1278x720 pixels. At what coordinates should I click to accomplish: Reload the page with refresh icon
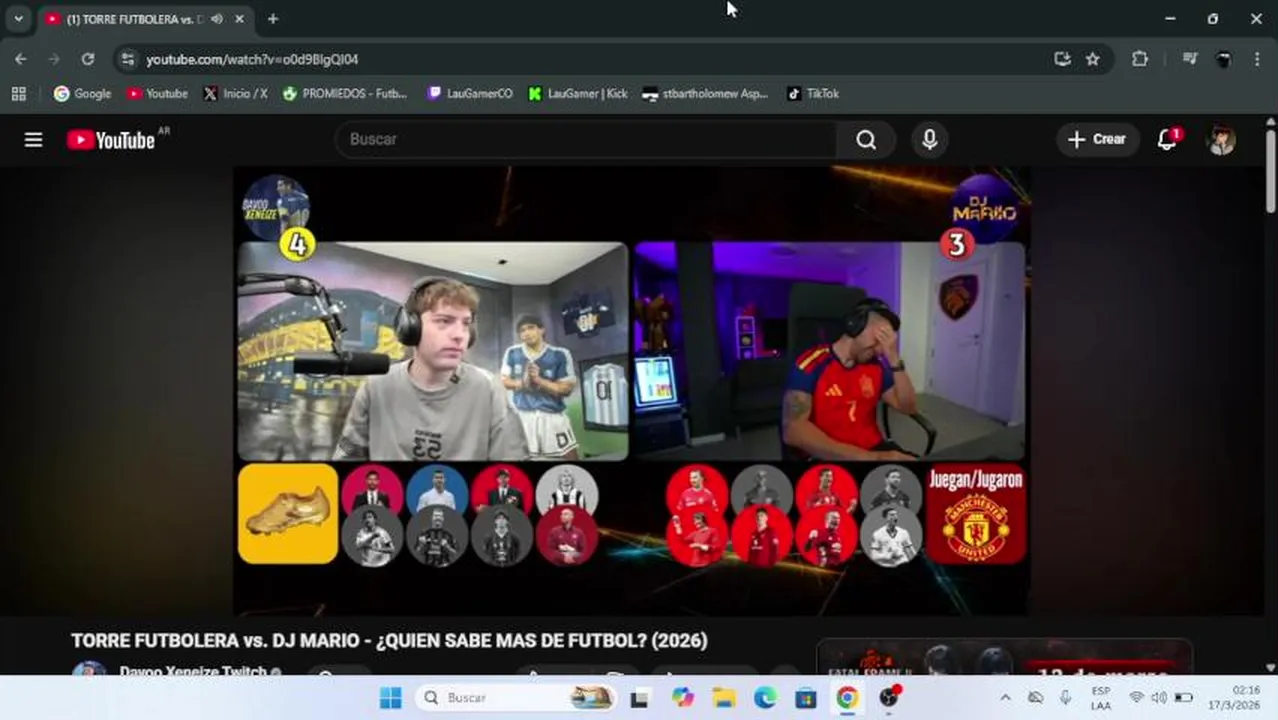click(x=88, y=59)
